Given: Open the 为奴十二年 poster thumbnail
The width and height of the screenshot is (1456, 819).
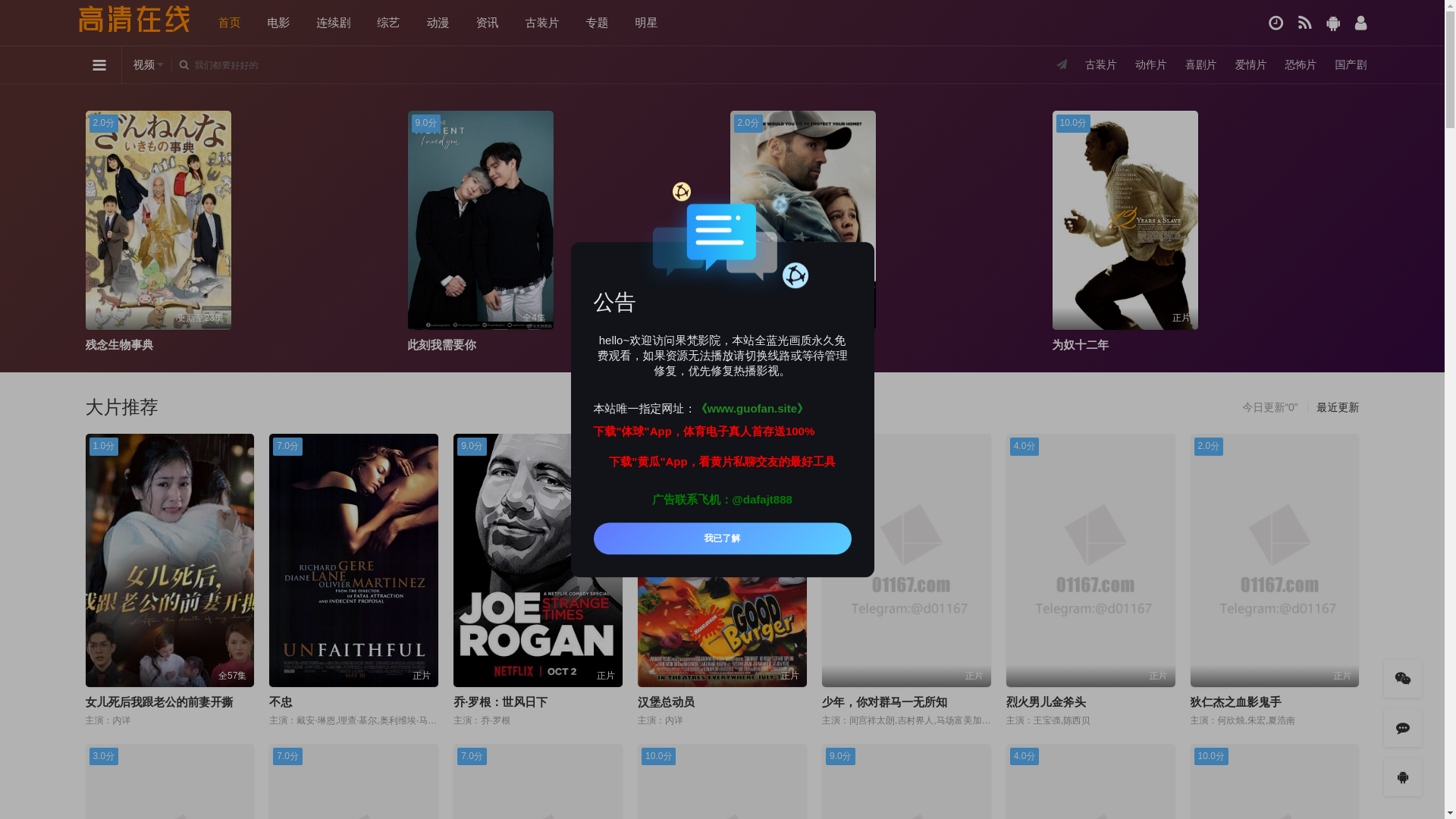Looking at the screenshot, I should [1125, 220].
